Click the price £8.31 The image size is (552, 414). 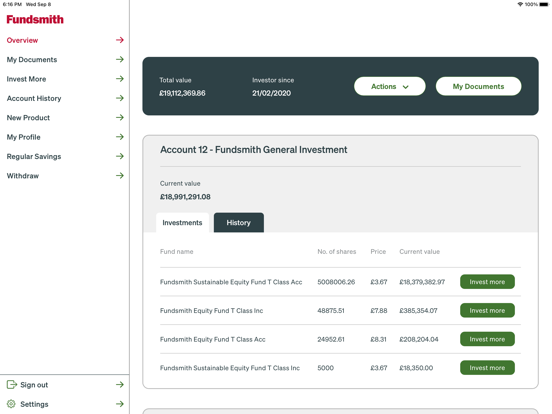click(378, 339)
